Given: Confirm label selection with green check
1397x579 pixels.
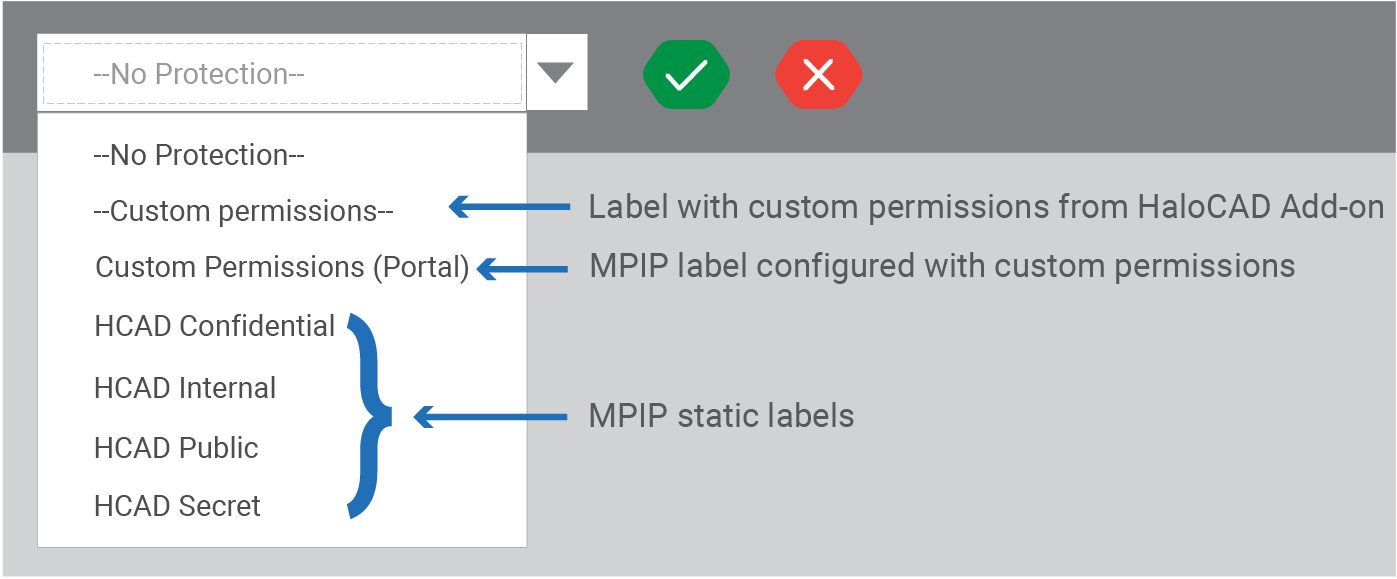Looking at the screenshot, I should (x=686, y=74).
